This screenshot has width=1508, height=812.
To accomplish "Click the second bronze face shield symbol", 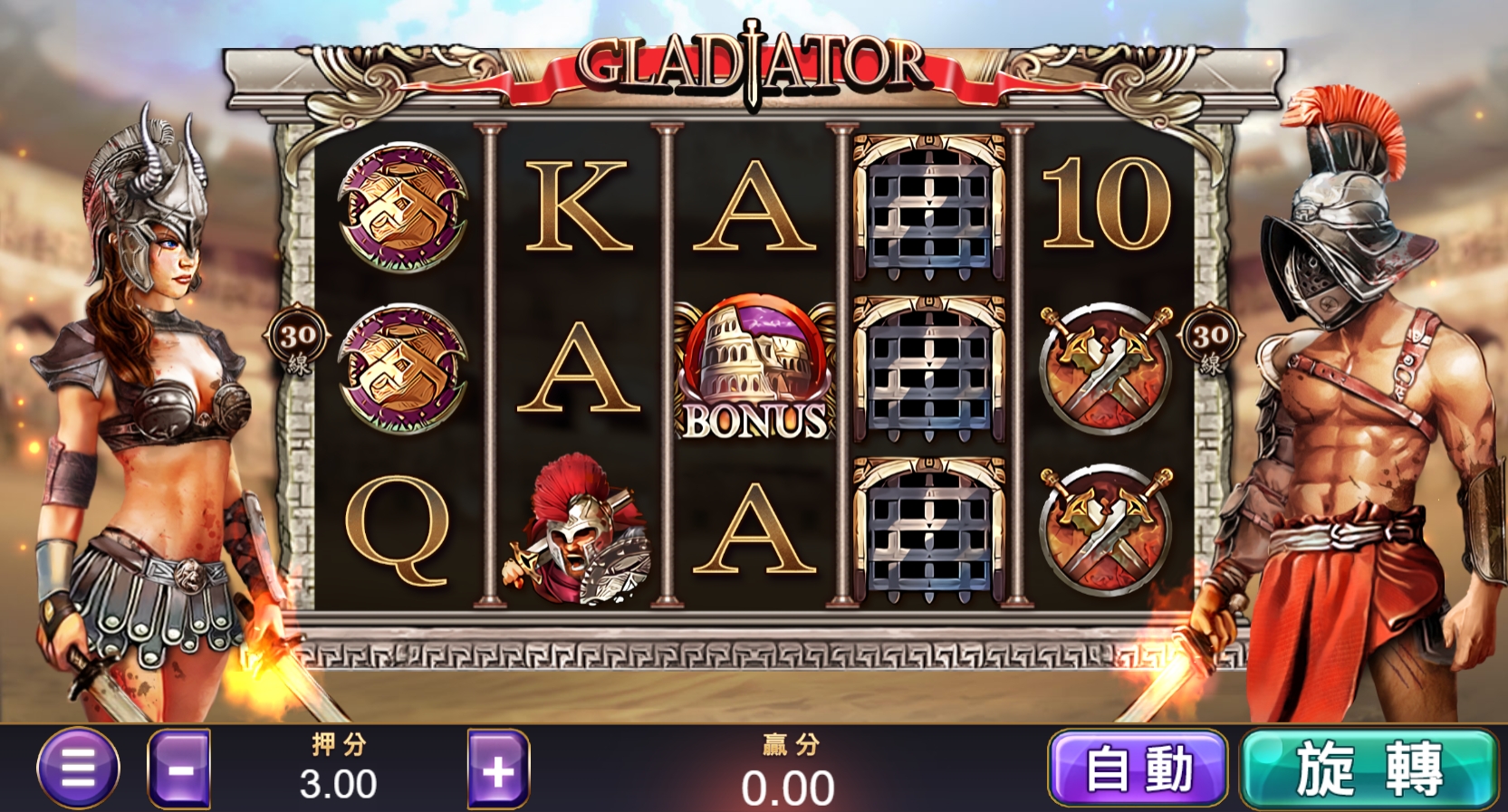I will 401,368.
